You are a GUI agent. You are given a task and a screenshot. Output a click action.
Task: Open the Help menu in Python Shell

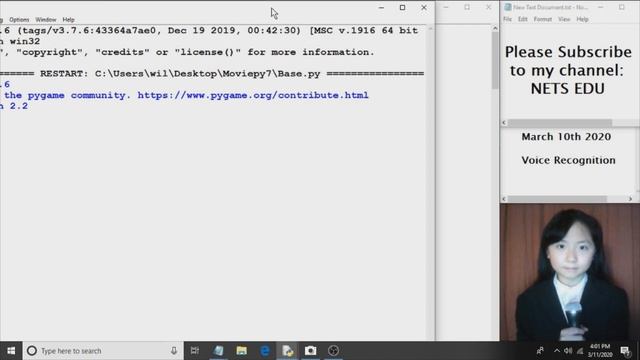pos(69,20)
